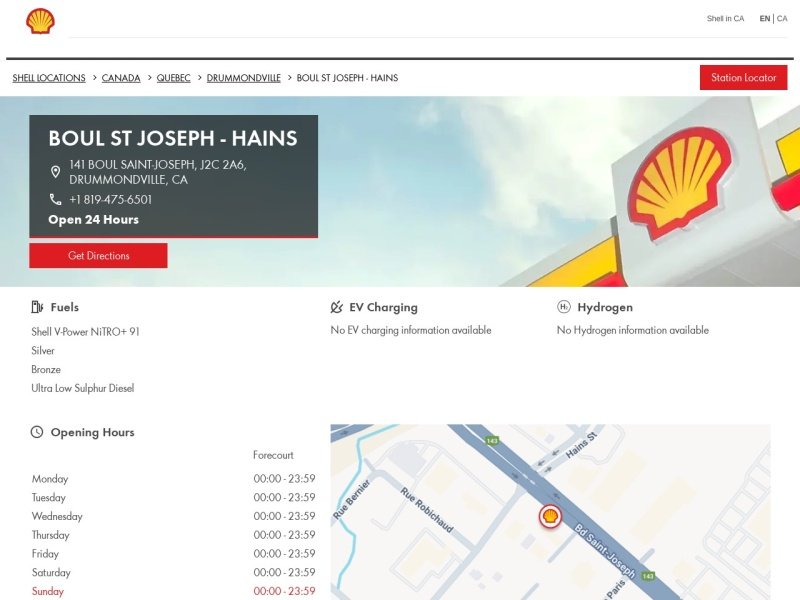The image size is (800, 600).
Task: Click the current breadcrumb Boul St Joseph - Hains
Action: pyautogui.click(x=347, y=78)
